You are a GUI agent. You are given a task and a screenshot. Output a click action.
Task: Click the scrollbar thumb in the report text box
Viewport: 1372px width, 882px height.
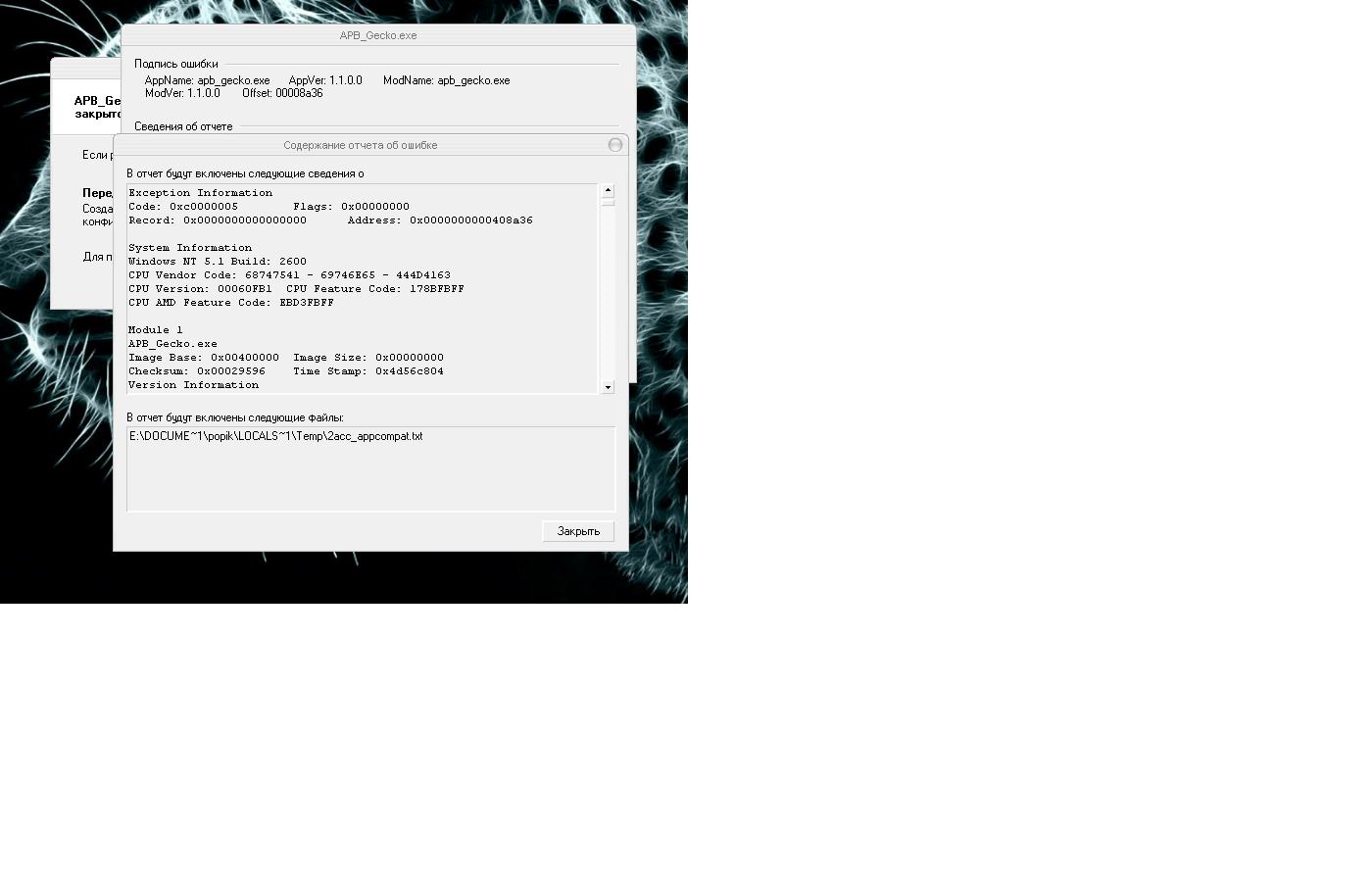pos(608,202)
